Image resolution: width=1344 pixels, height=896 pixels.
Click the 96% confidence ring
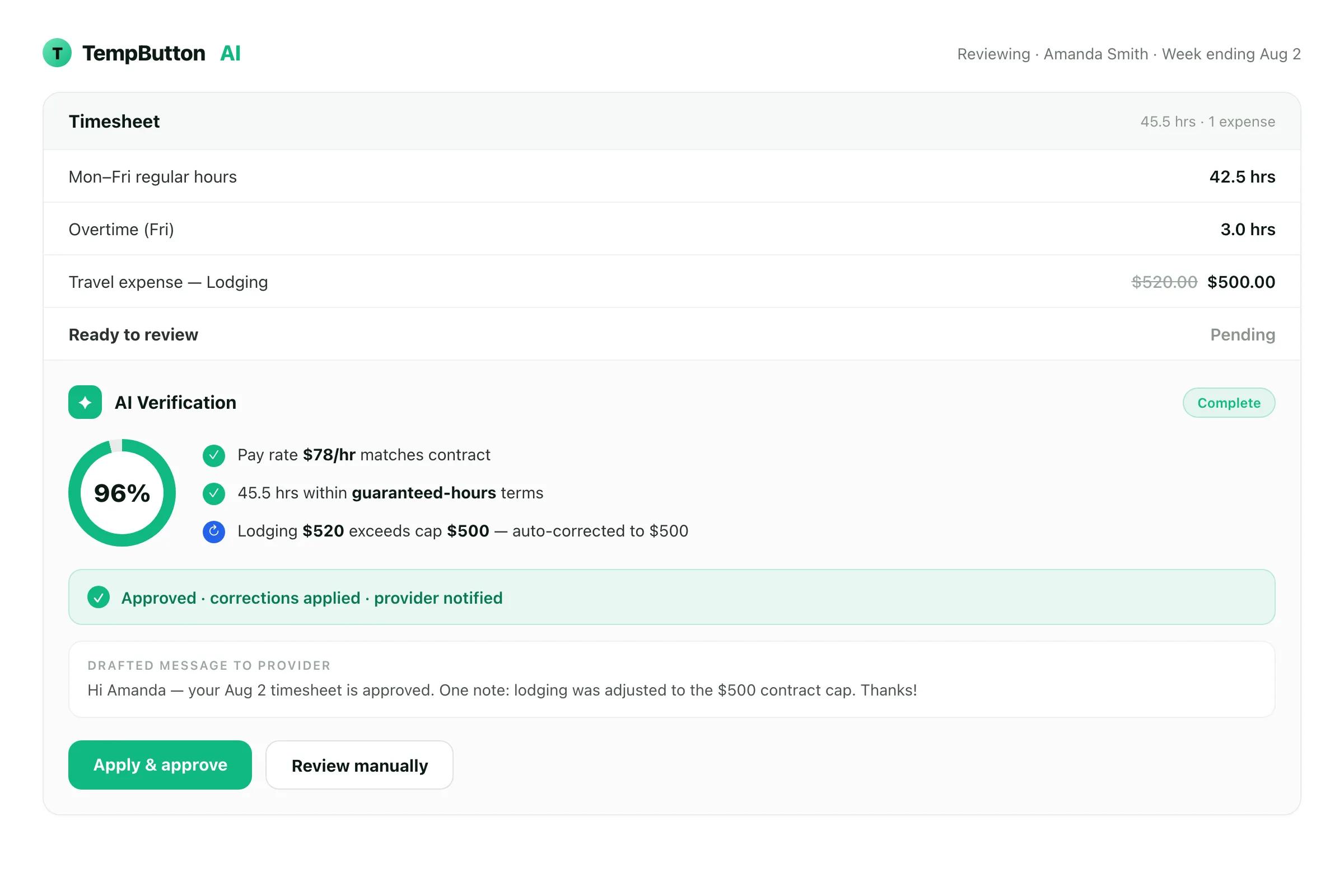point(122,493)
